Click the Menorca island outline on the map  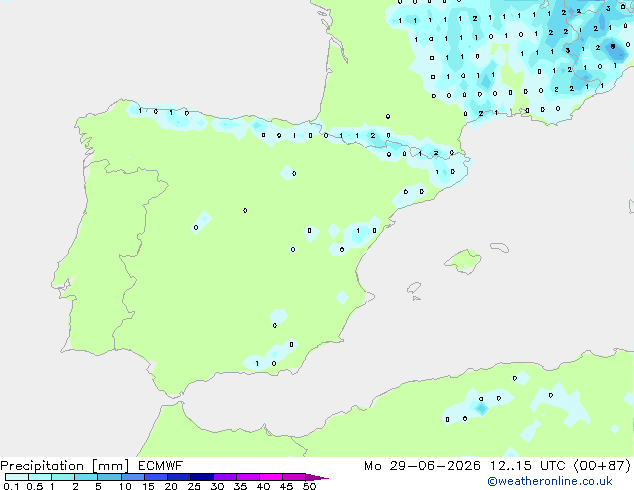click(x=500, y=247)
